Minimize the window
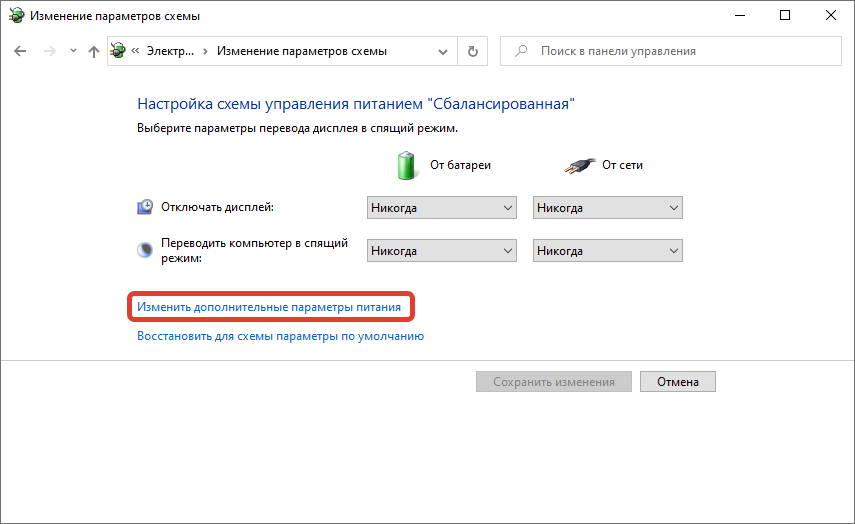The height and width of the screenshot is (524, 855). click(x=740, y=15)
